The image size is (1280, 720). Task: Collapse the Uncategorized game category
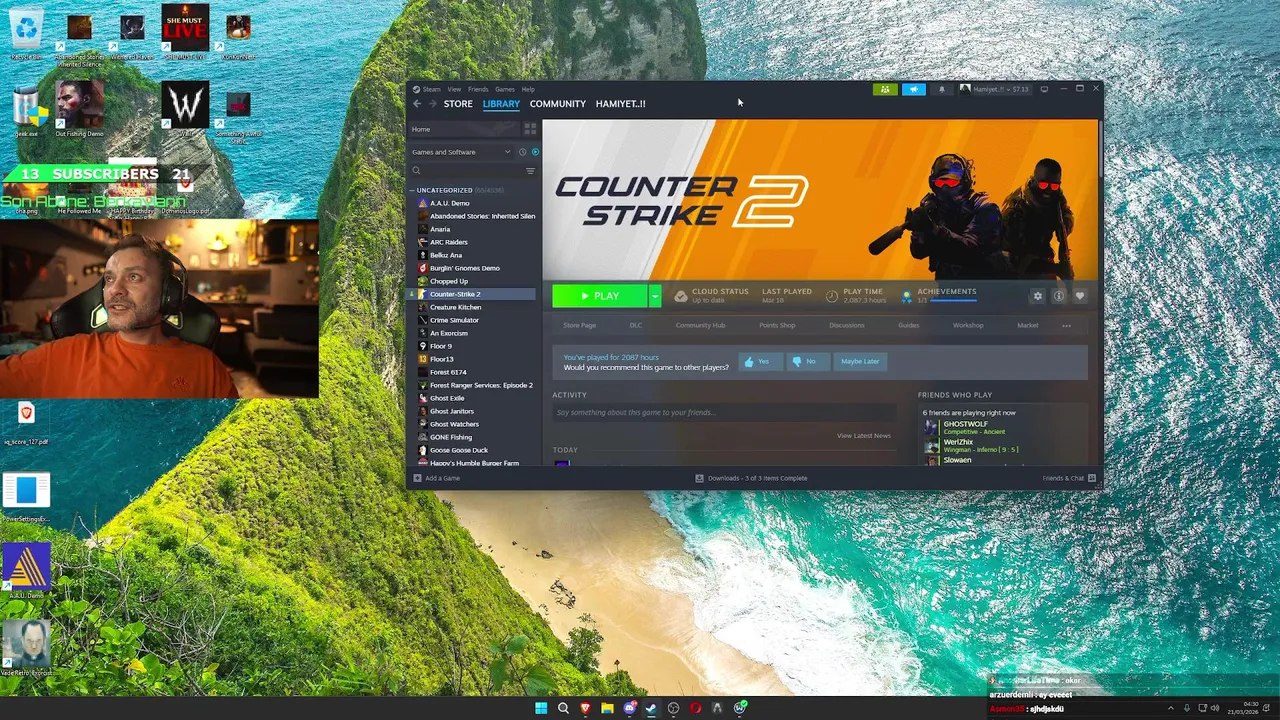(x=411, y=190)
